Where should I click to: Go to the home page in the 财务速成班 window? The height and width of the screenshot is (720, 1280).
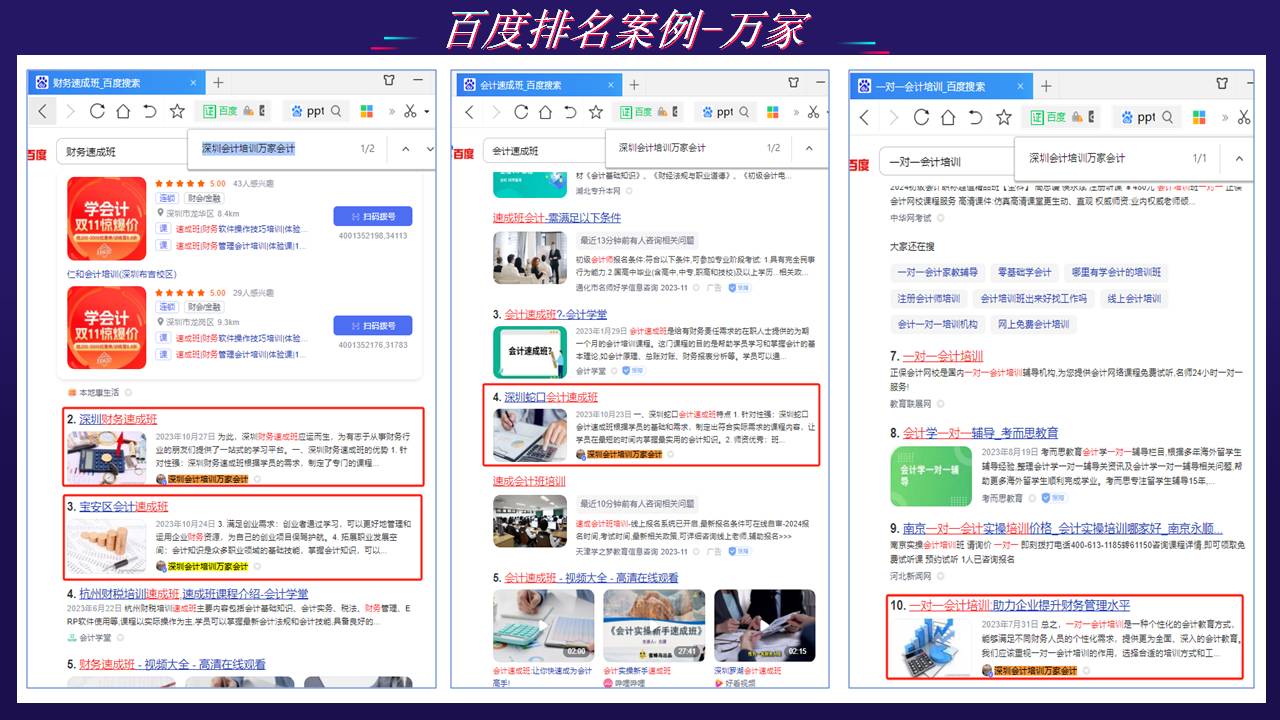tap(123, 112)
